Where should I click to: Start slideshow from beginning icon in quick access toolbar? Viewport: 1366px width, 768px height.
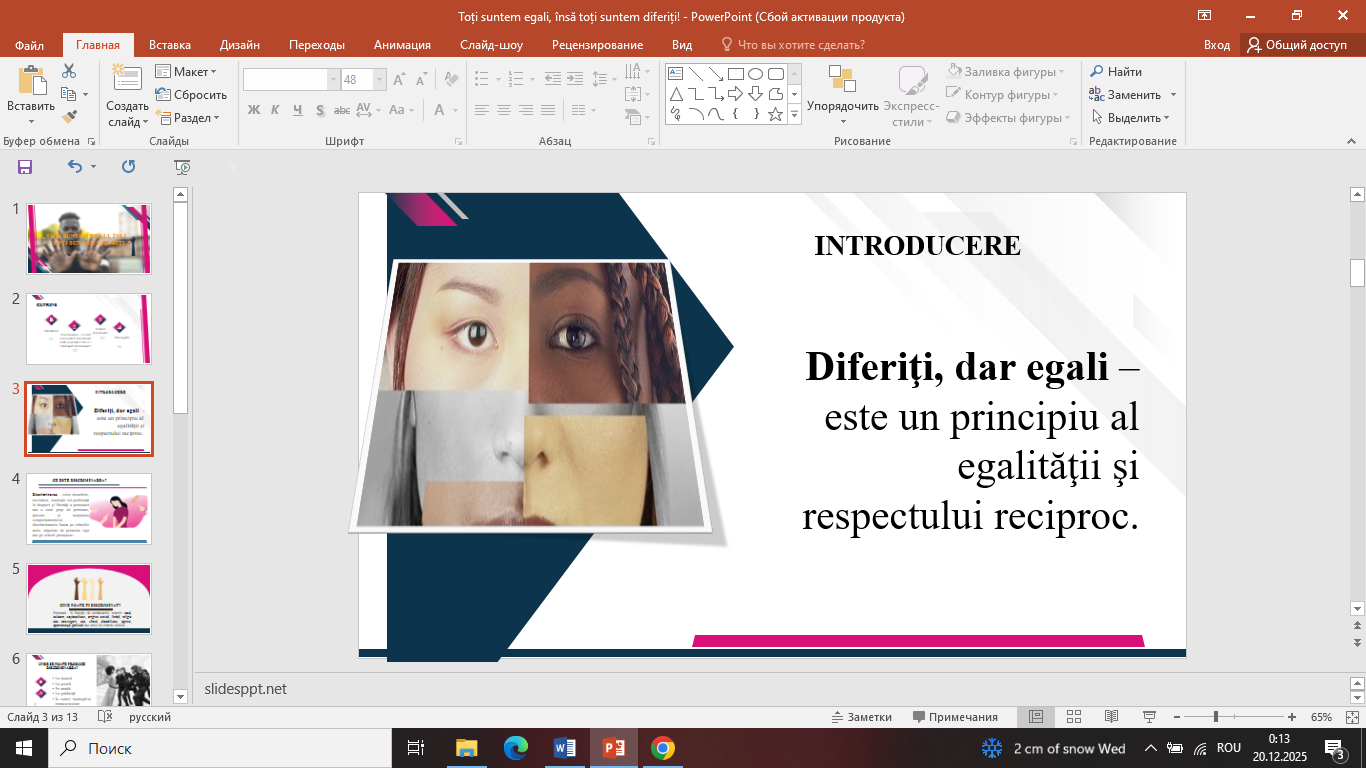click(x=181, y=167)
